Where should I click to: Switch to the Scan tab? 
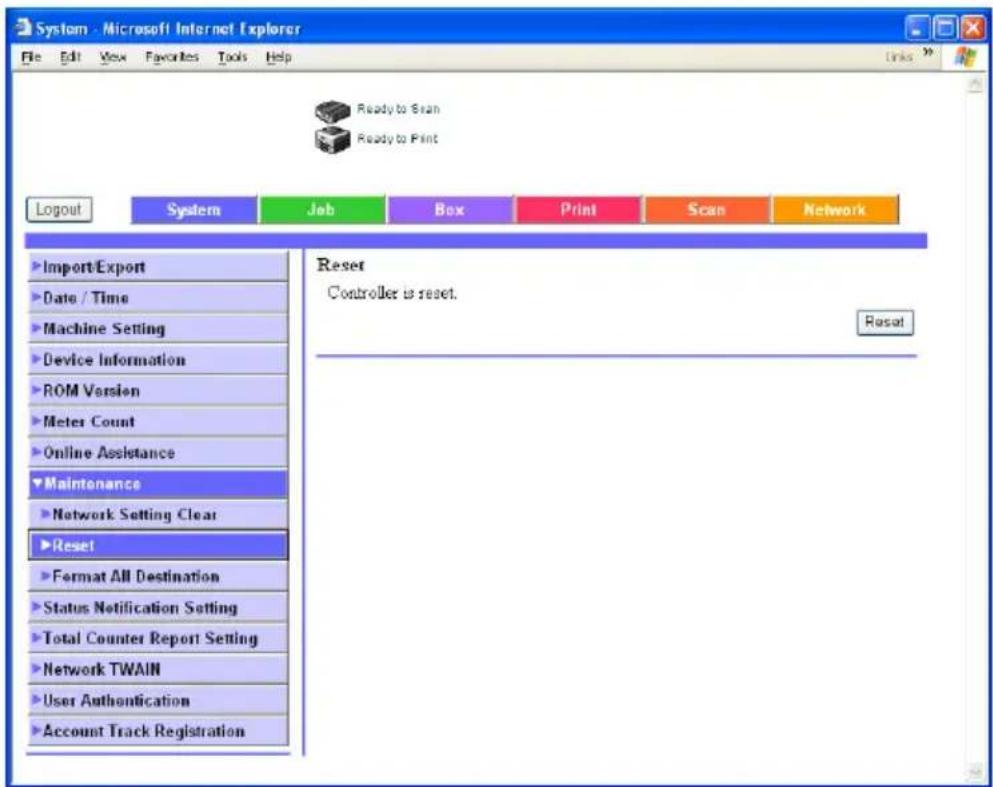[707, 210]
